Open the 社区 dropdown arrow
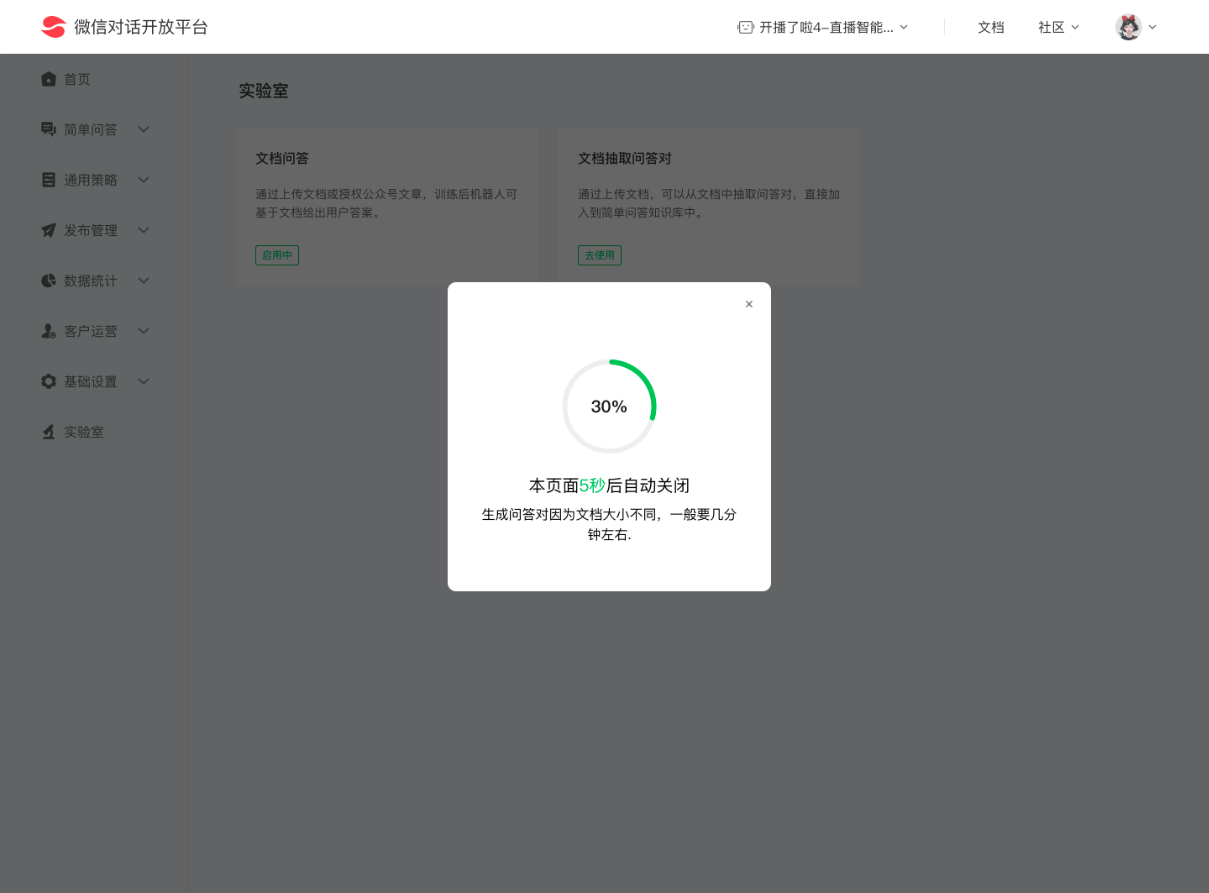Image resolution: width=1209 pixels, height=893 pixels. pyautogui.click(x=1075, y=27)
